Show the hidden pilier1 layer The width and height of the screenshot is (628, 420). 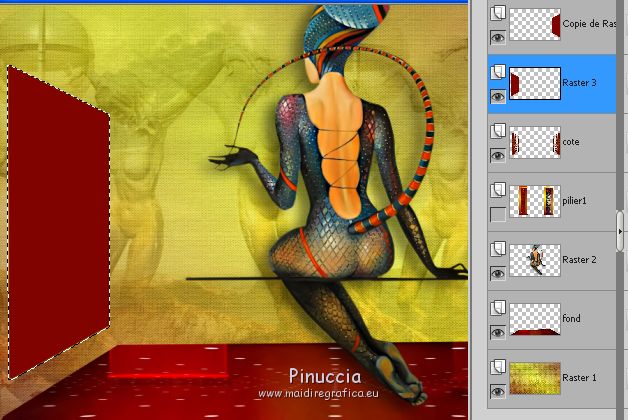tap(498, 214)
